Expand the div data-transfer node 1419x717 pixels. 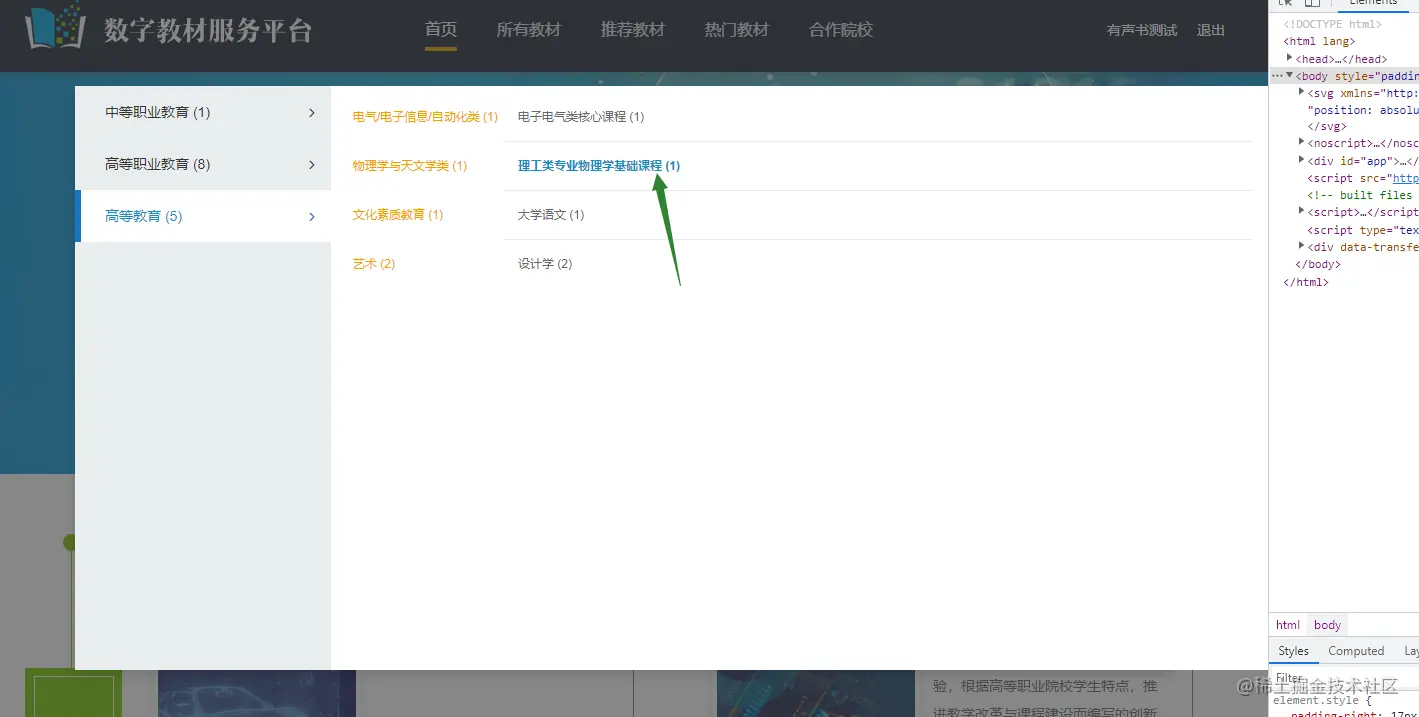coord(1301,246)
